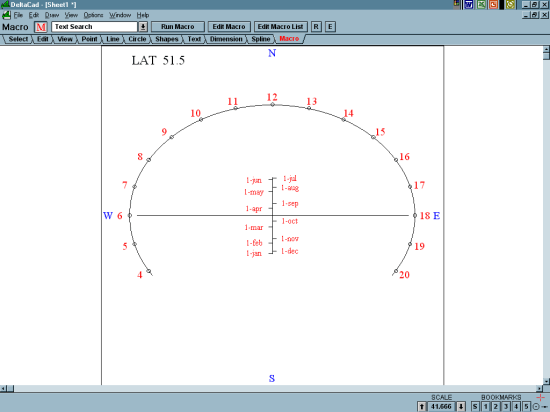
Task: Switch to the Circle tab
Action: (x=137, y=39)
